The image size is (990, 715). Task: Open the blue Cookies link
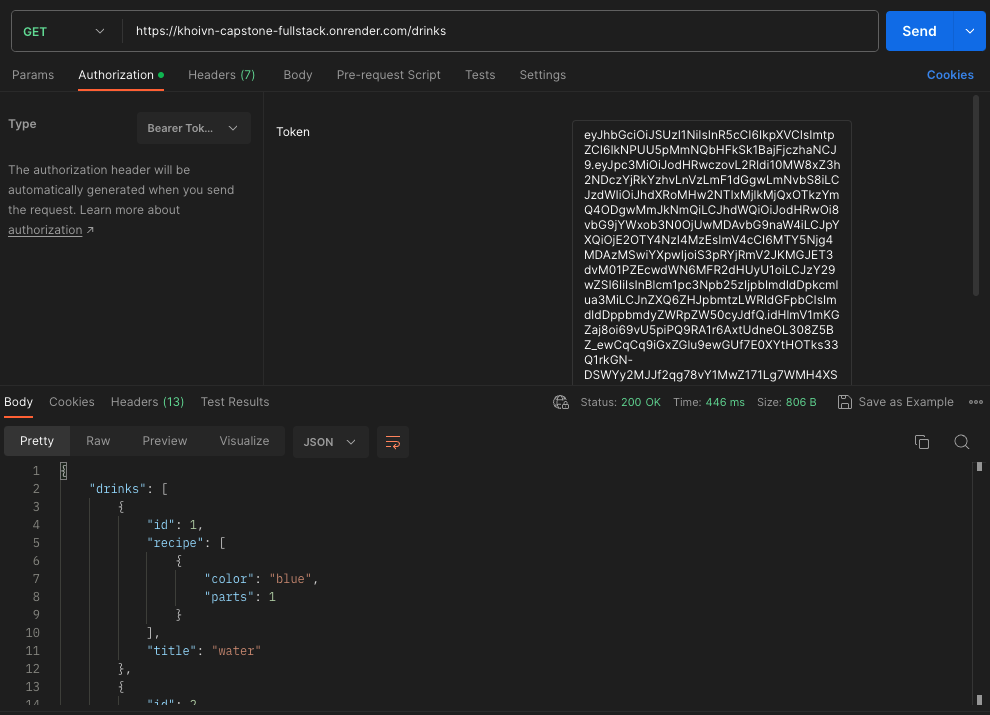coord(950,75)
